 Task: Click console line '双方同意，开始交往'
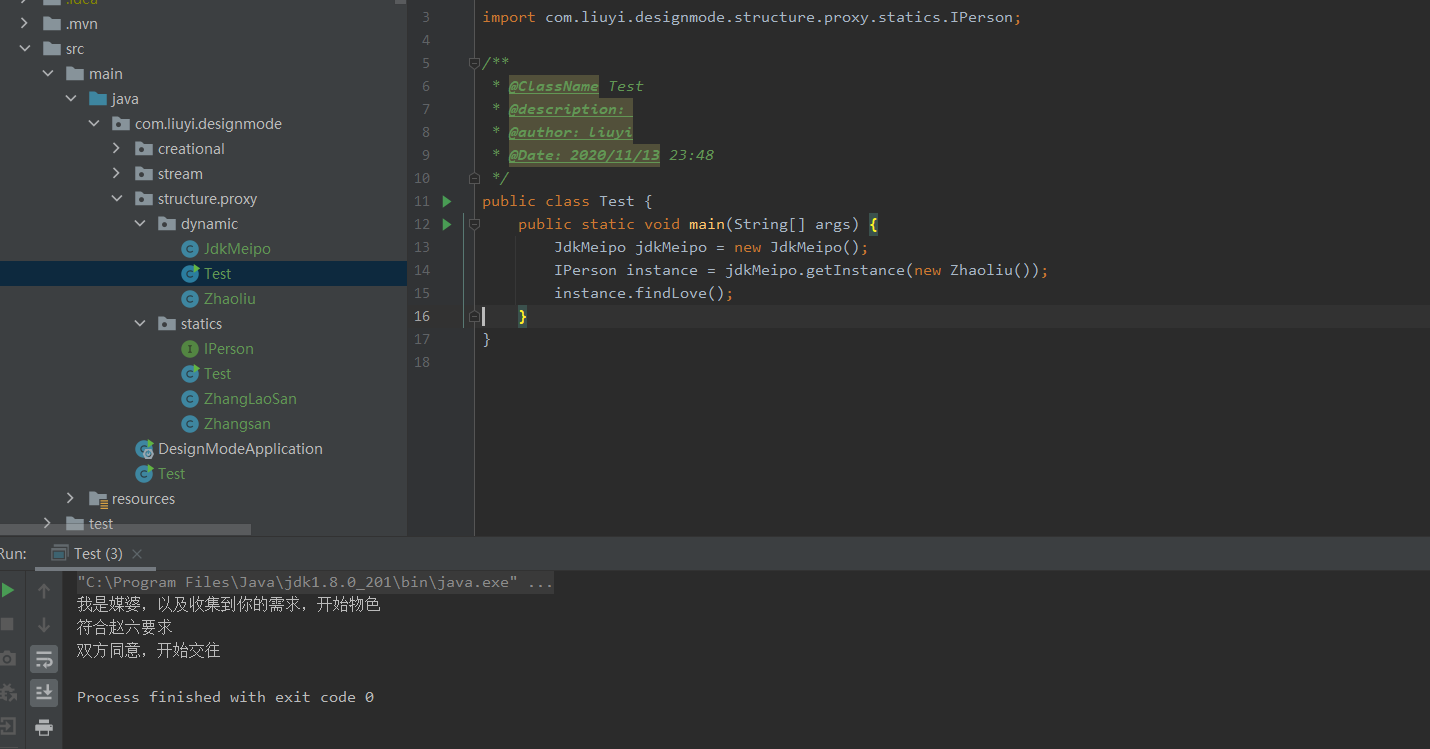click(x=149, y=651)
